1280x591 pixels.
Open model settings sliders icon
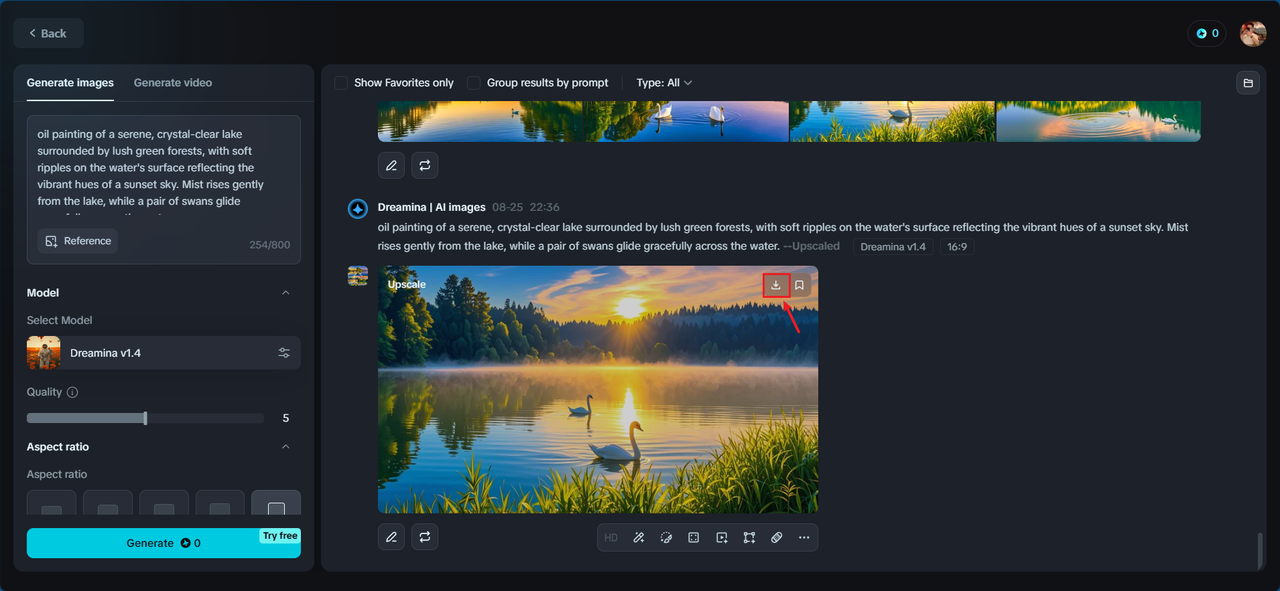pyautogui.click(x=284, y=353)
